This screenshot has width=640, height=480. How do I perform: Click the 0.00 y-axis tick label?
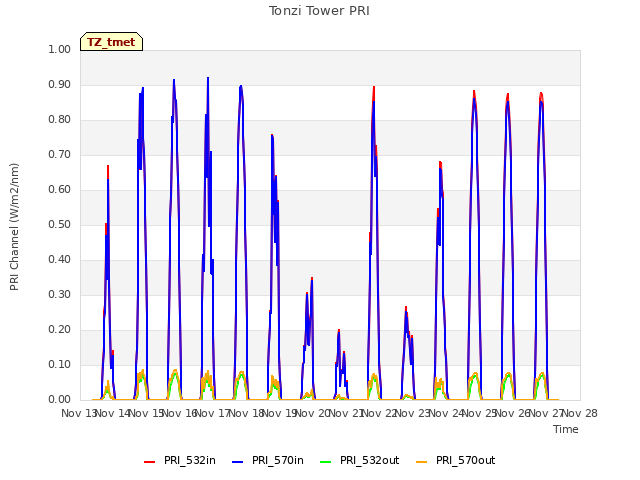coord(60,400)
